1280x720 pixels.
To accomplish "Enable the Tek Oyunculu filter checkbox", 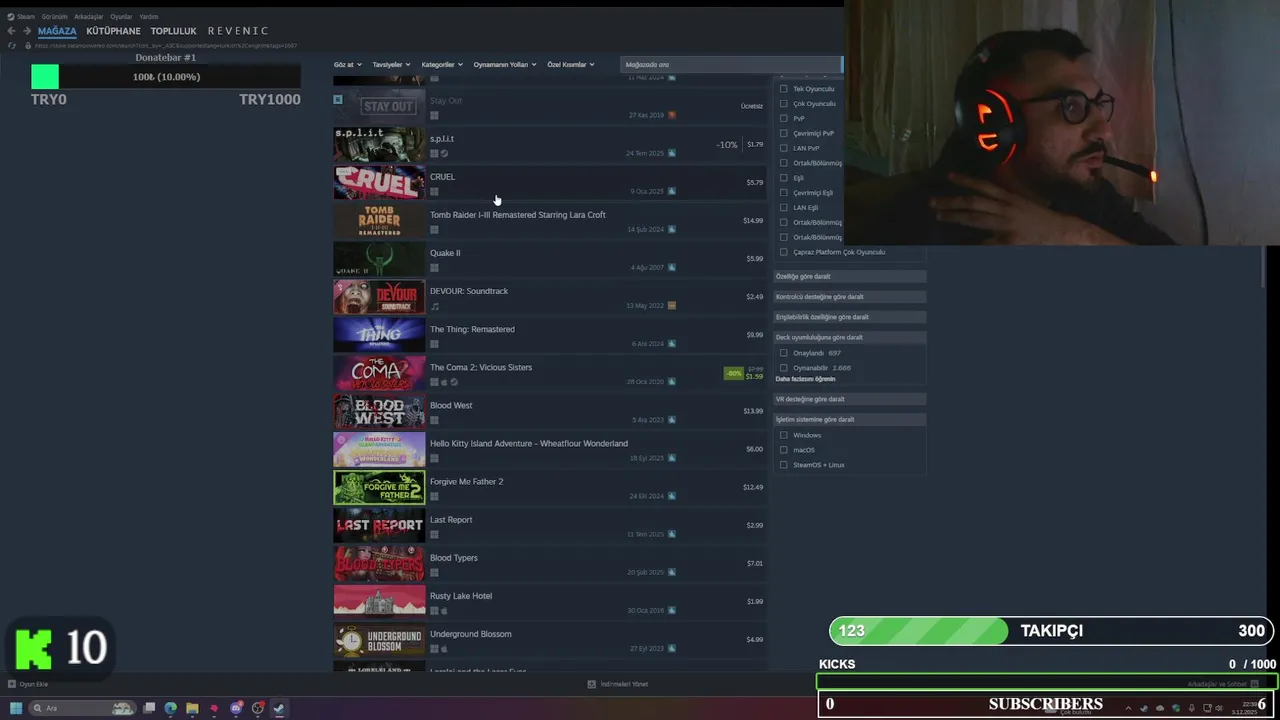I will coord(784,89).
